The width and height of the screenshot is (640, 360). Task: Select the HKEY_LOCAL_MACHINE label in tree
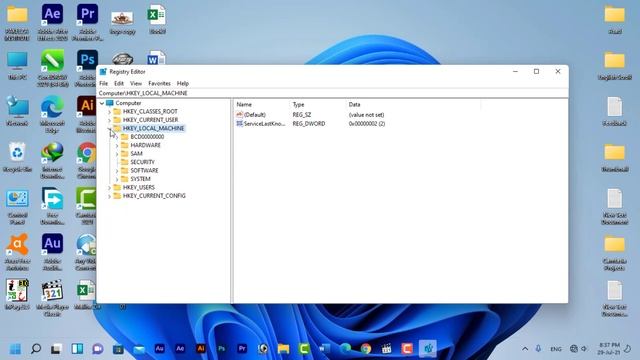point(153,128)
